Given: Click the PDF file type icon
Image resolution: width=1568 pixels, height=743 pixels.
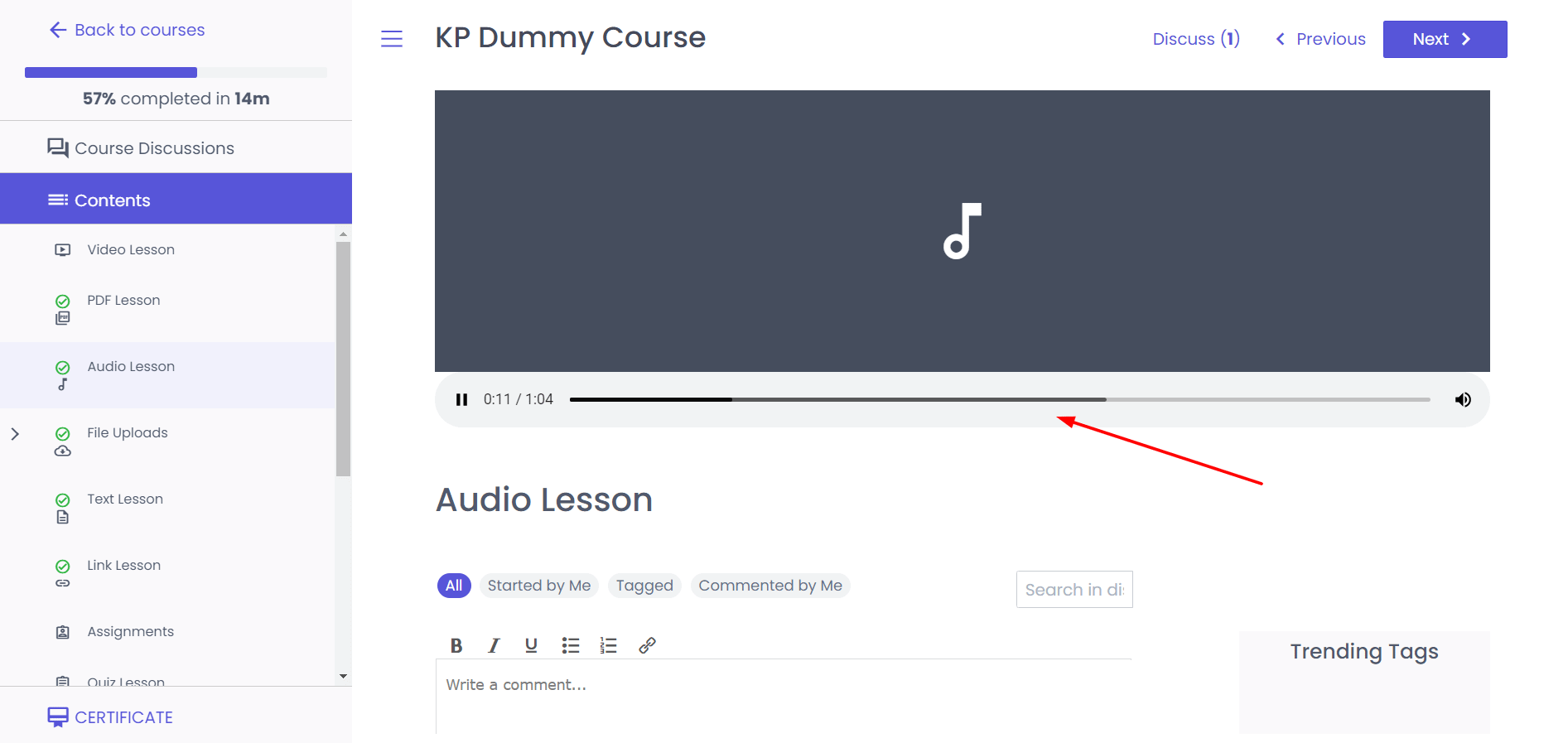Looking at the screenshot, I should click(63, 318).
